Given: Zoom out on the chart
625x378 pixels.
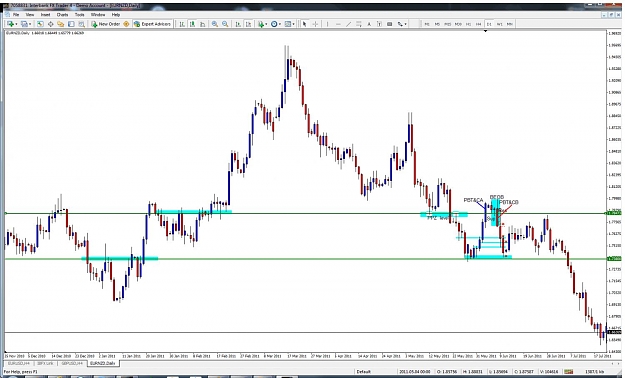Looking at the screenshot, I should (x=225, y=24).
